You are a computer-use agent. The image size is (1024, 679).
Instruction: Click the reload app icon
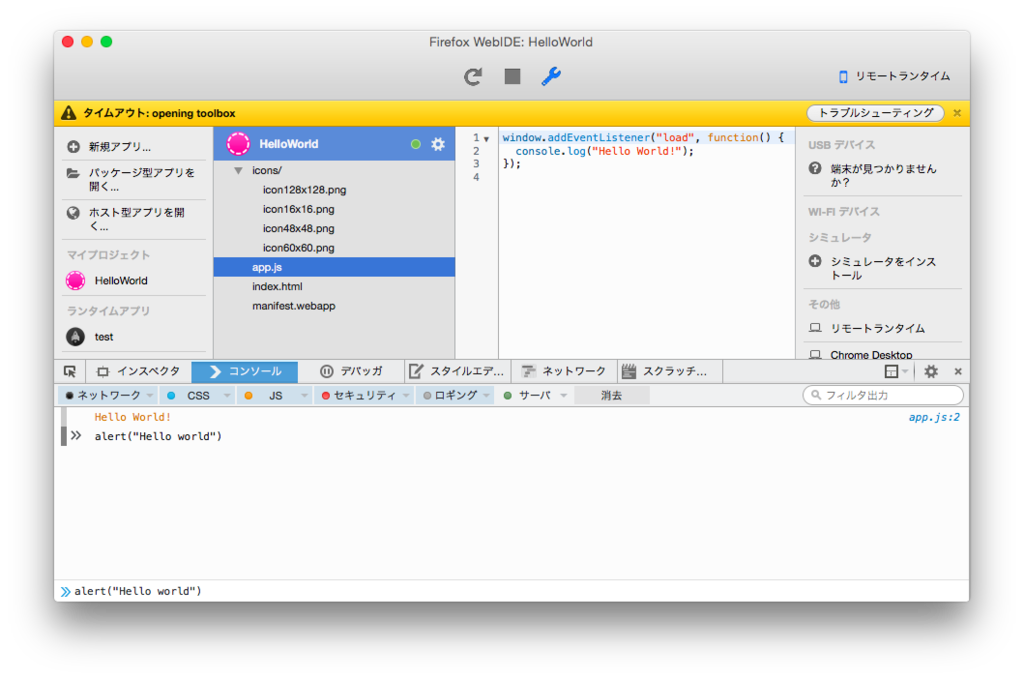(473, 76)
